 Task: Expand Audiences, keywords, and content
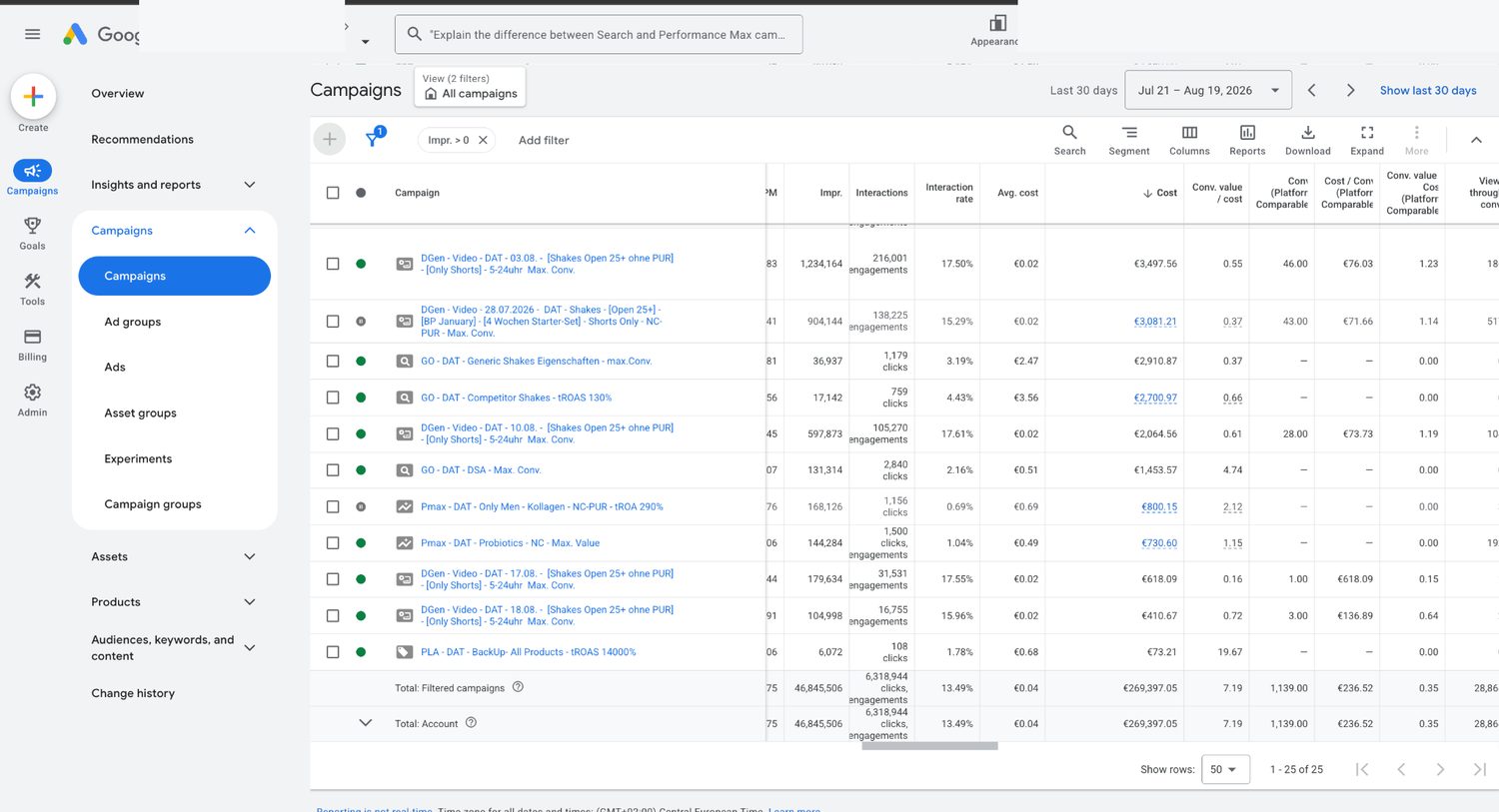[250, 647]
